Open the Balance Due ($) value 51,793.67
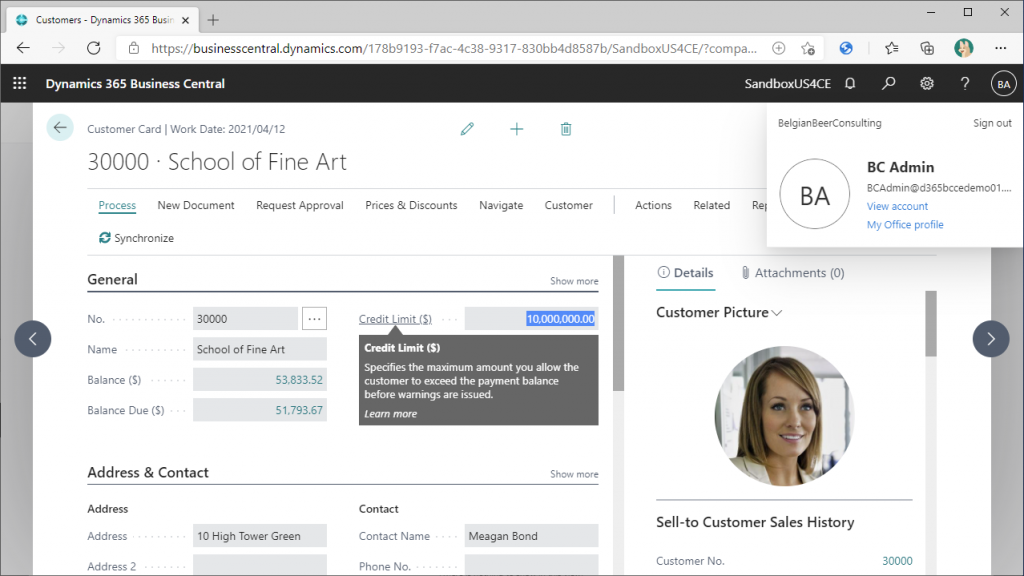This screenshot has width=1024, height=576. point(299,410)
